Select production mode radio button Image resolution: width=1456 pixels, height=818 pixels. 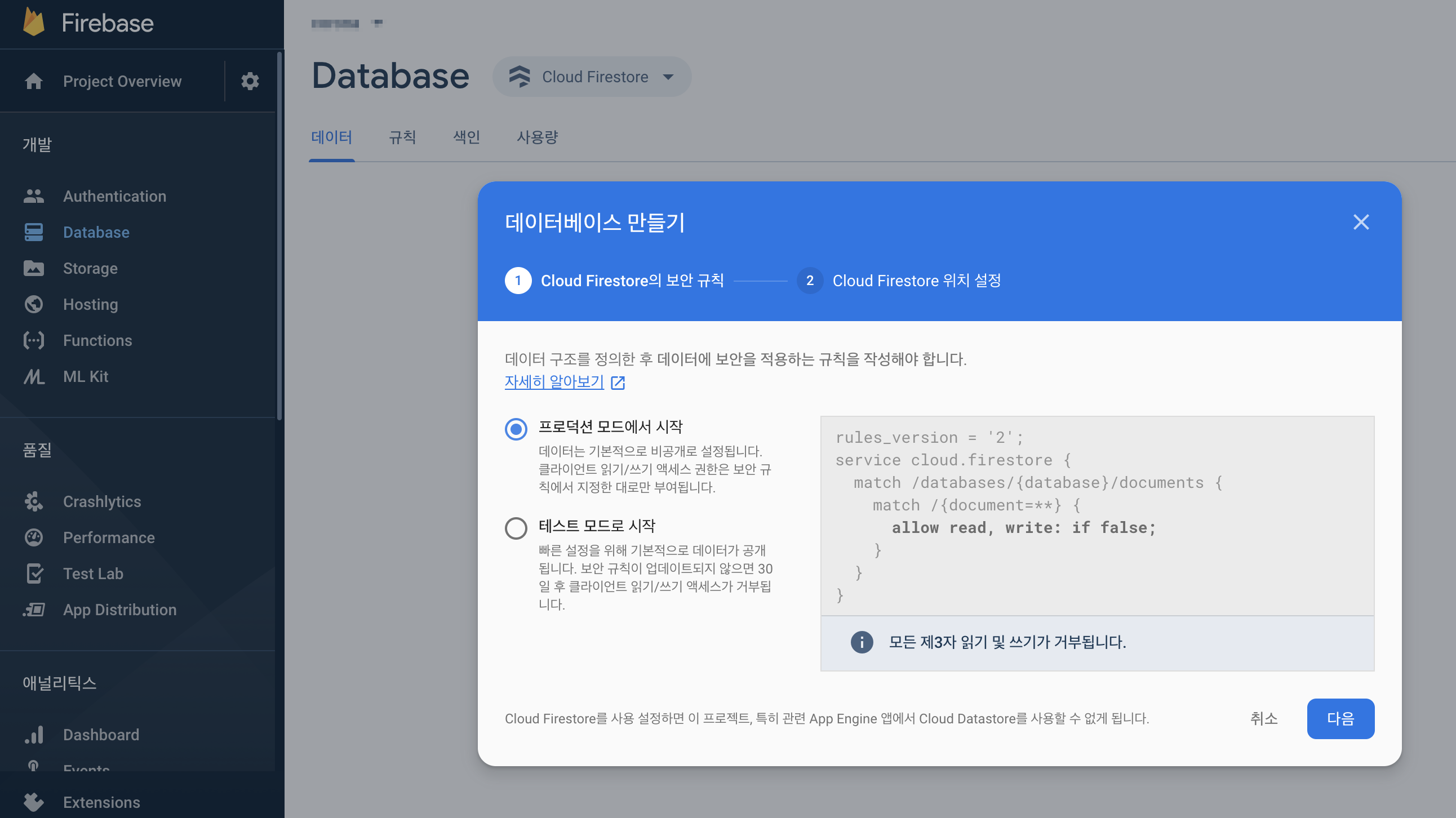(516, 429)
